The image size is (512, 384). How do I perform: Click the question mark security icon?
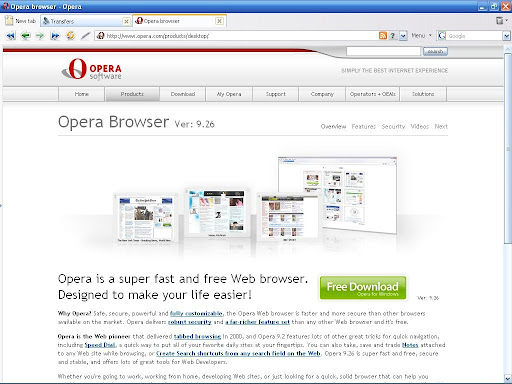(393, 36)
